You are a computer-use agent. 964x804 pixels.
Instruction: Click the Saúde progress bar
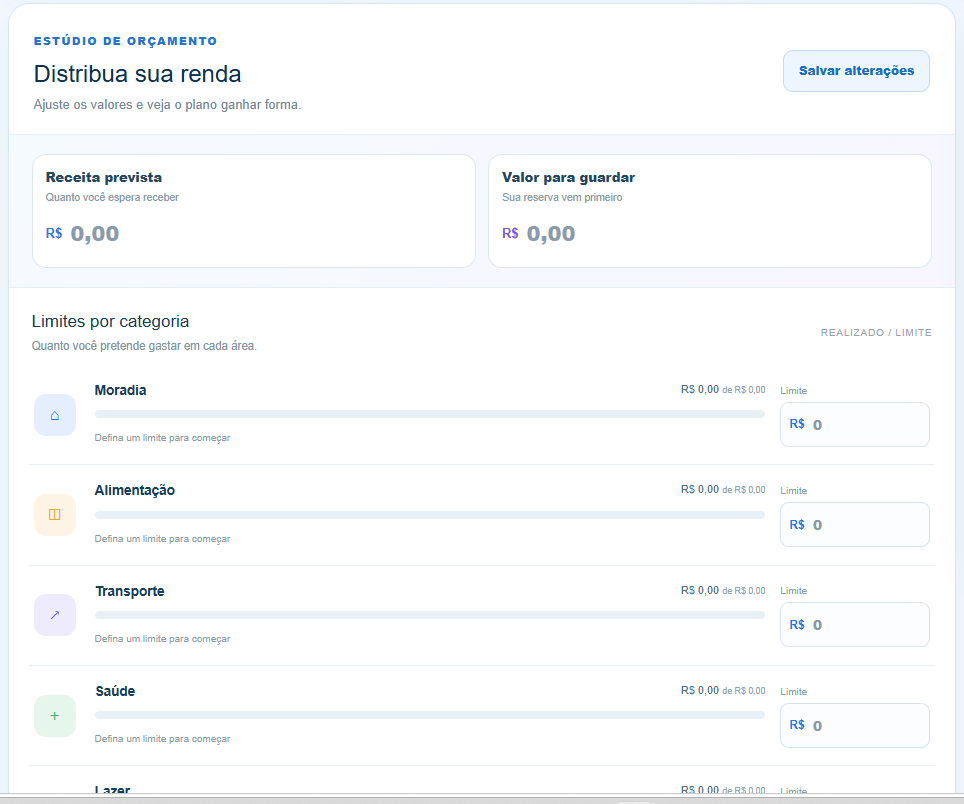(430, 715)
